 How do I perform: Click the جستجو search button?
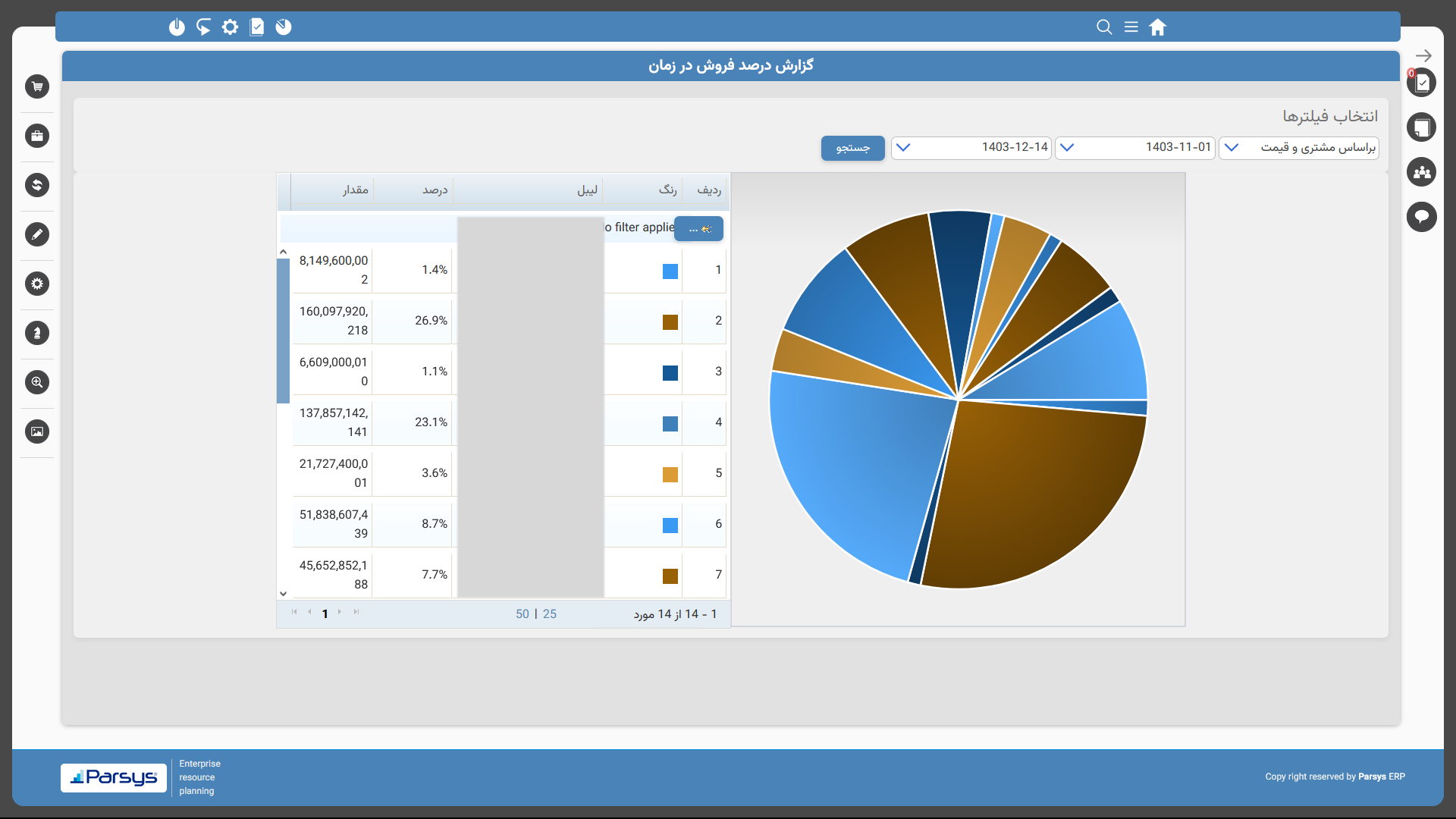852,148
